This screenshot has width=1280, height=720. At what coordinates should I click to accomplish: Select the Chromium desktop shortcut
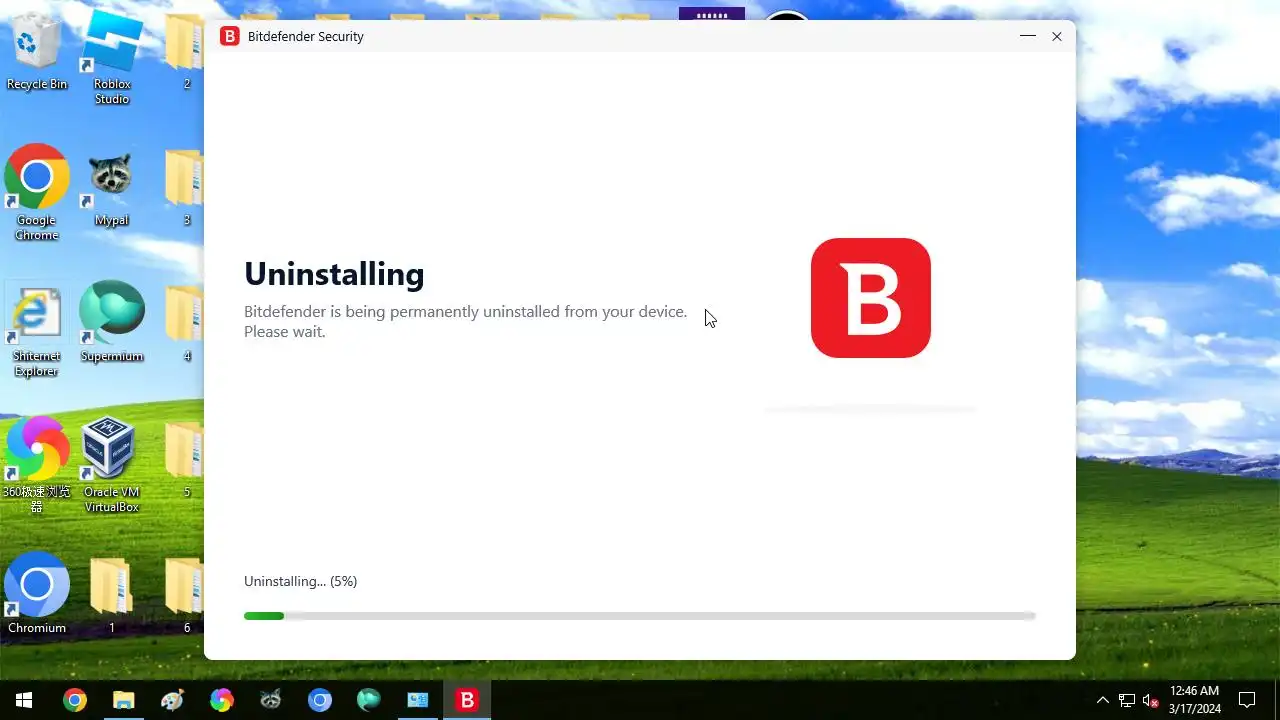(37, 593)
